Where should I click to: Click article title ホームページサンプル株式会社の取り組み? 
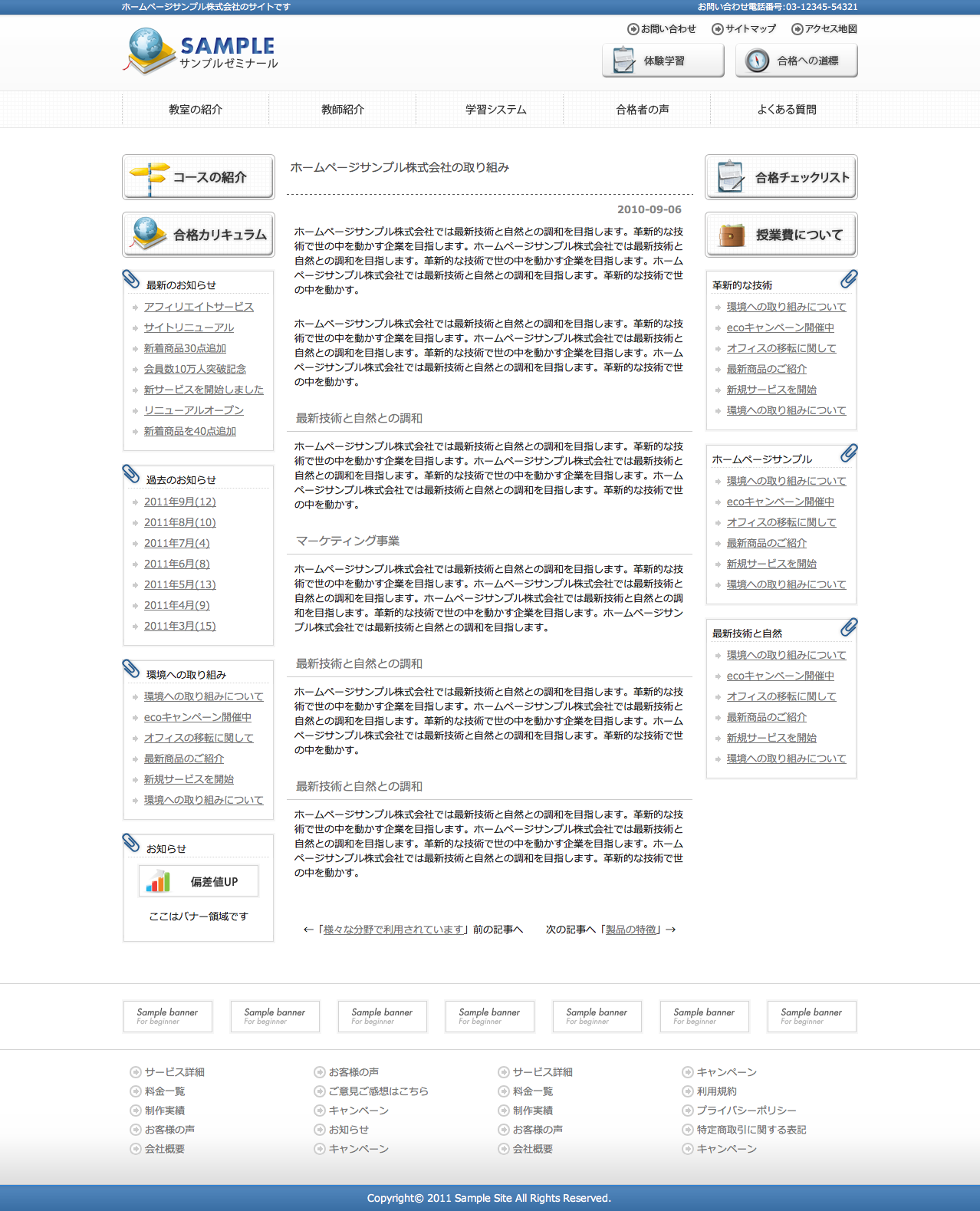(400, 167)
